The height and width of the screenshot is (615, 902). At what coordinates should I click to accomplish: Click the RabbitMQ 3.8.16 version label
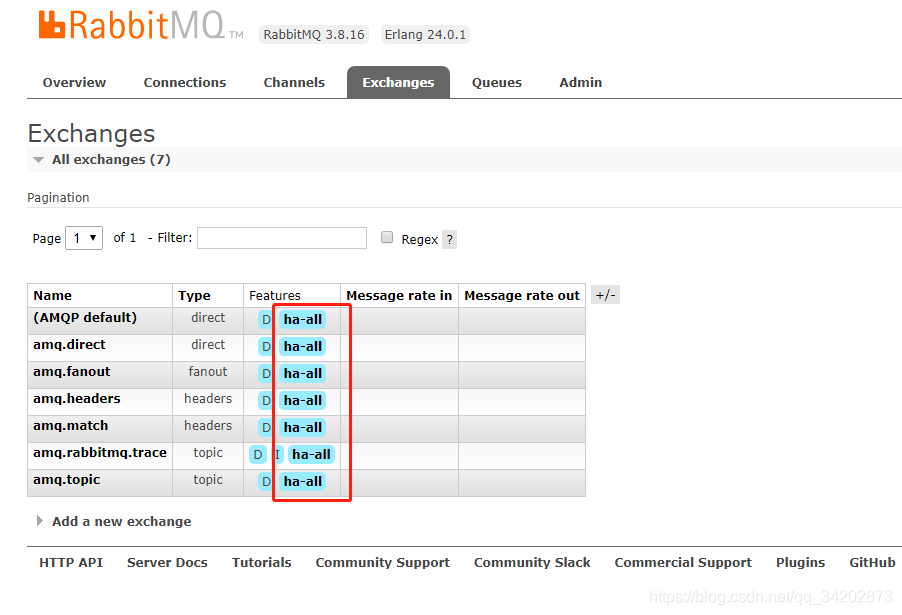click(x=314, y=35)
